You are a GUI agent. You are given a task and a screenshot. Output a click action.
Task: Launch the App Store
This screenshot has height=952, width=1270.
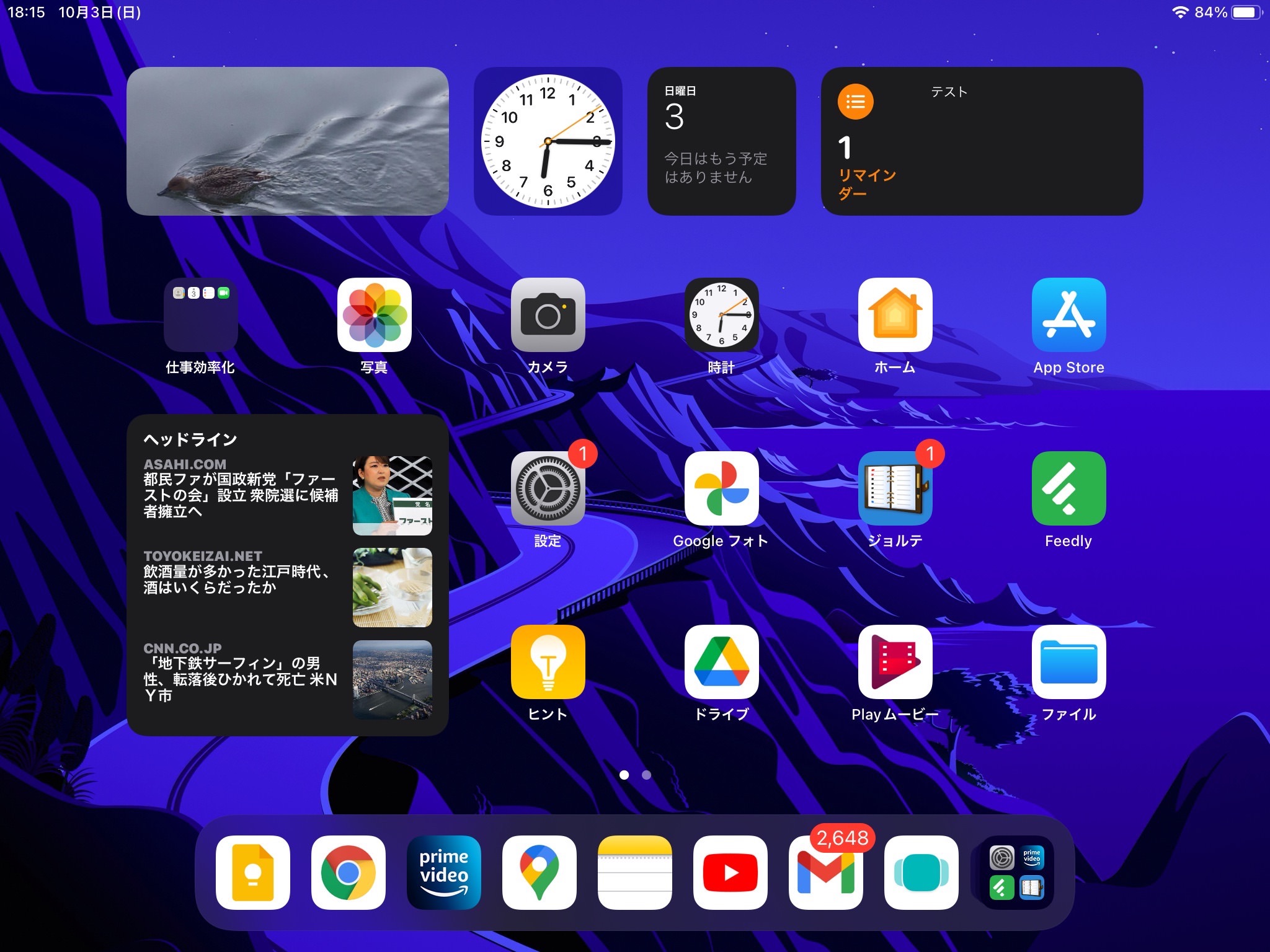pyautogui.click(x=1068, y=315)
